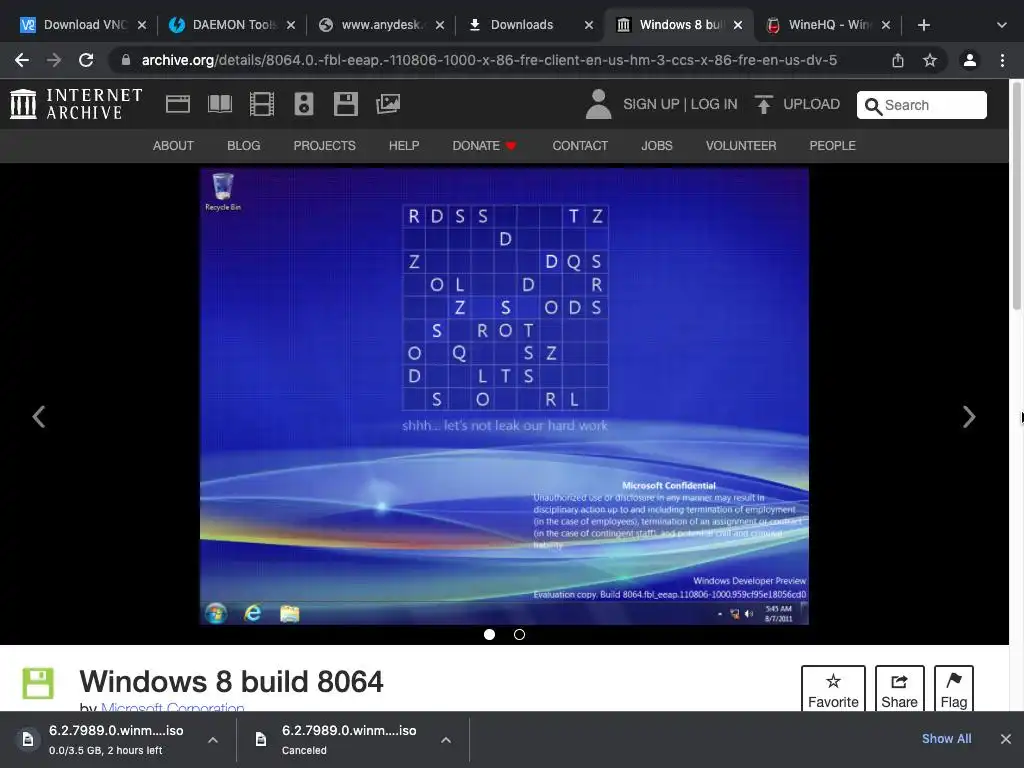Click the address bar URL

[x=489, y=60]
